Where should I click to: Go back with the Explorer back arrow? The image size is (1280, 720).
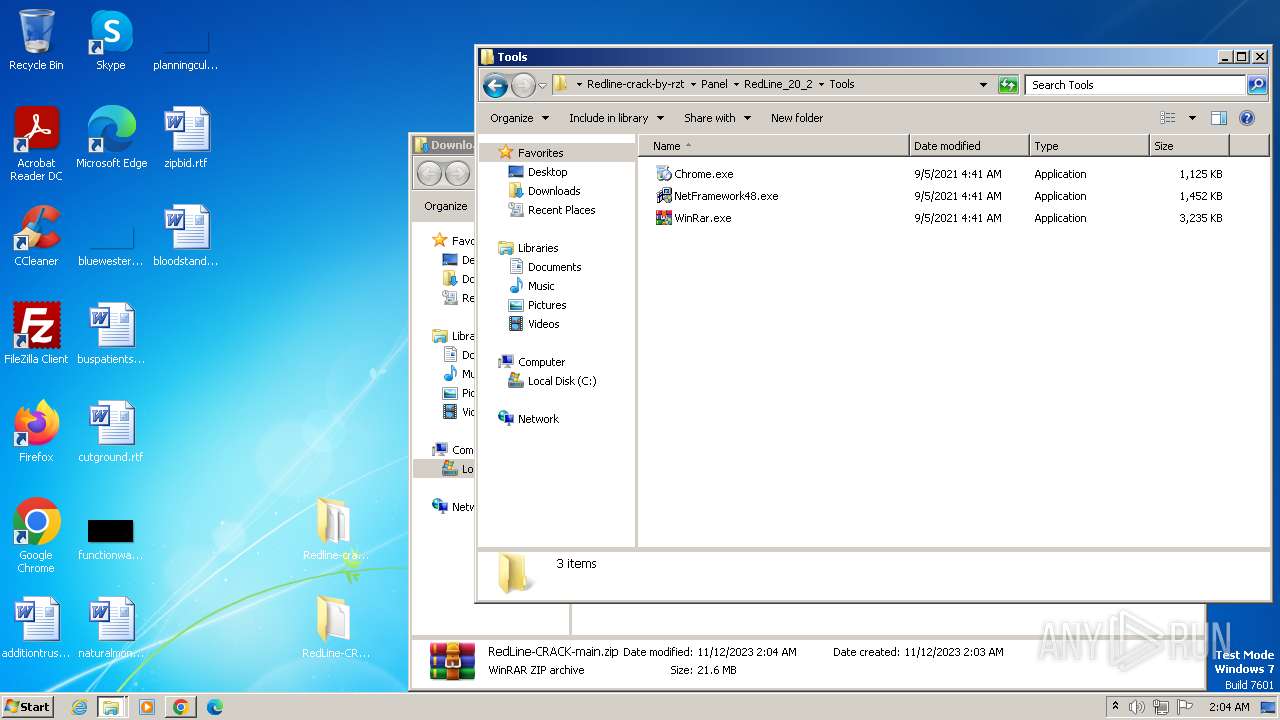(x=495, y=85)
